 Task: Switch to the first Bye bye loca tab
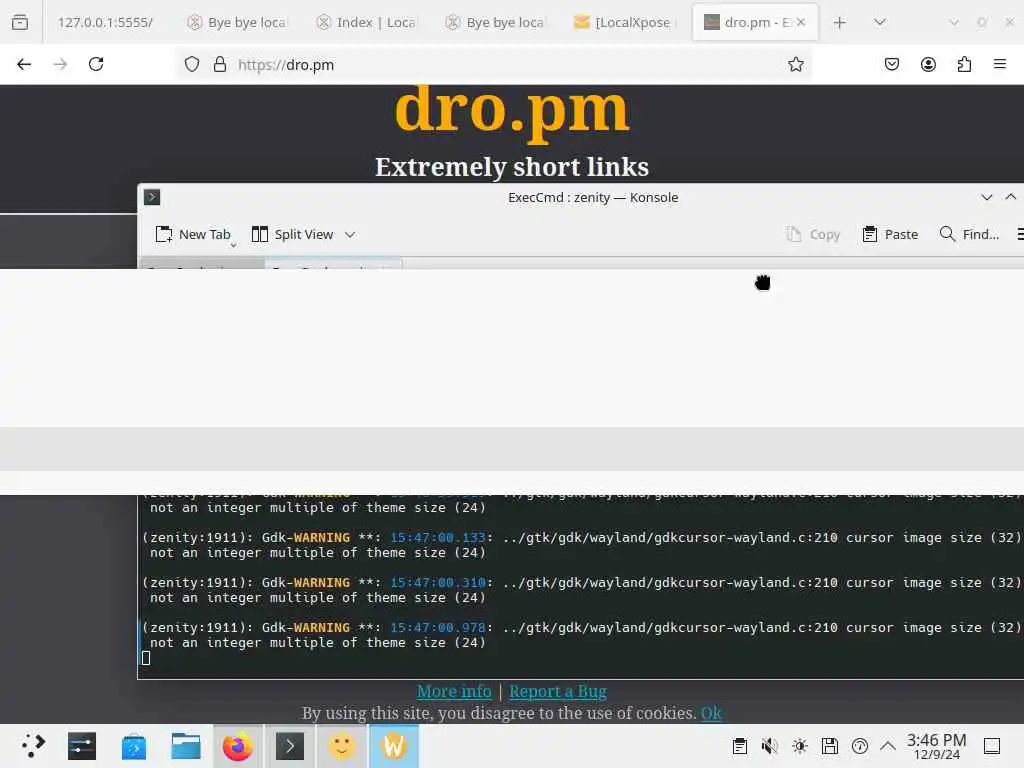238,22
